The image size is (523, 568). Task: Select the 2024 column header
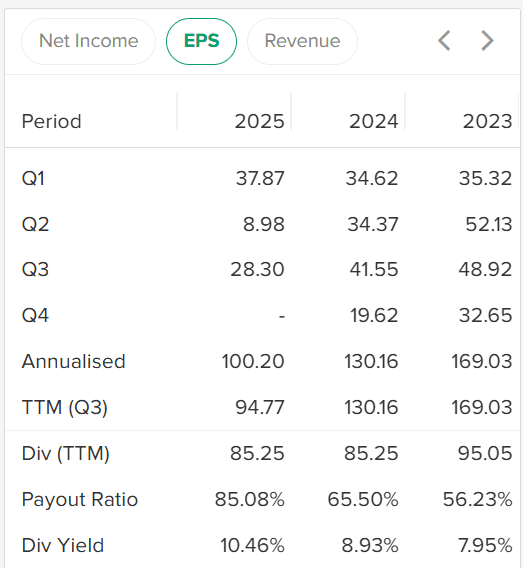[373, 121]
